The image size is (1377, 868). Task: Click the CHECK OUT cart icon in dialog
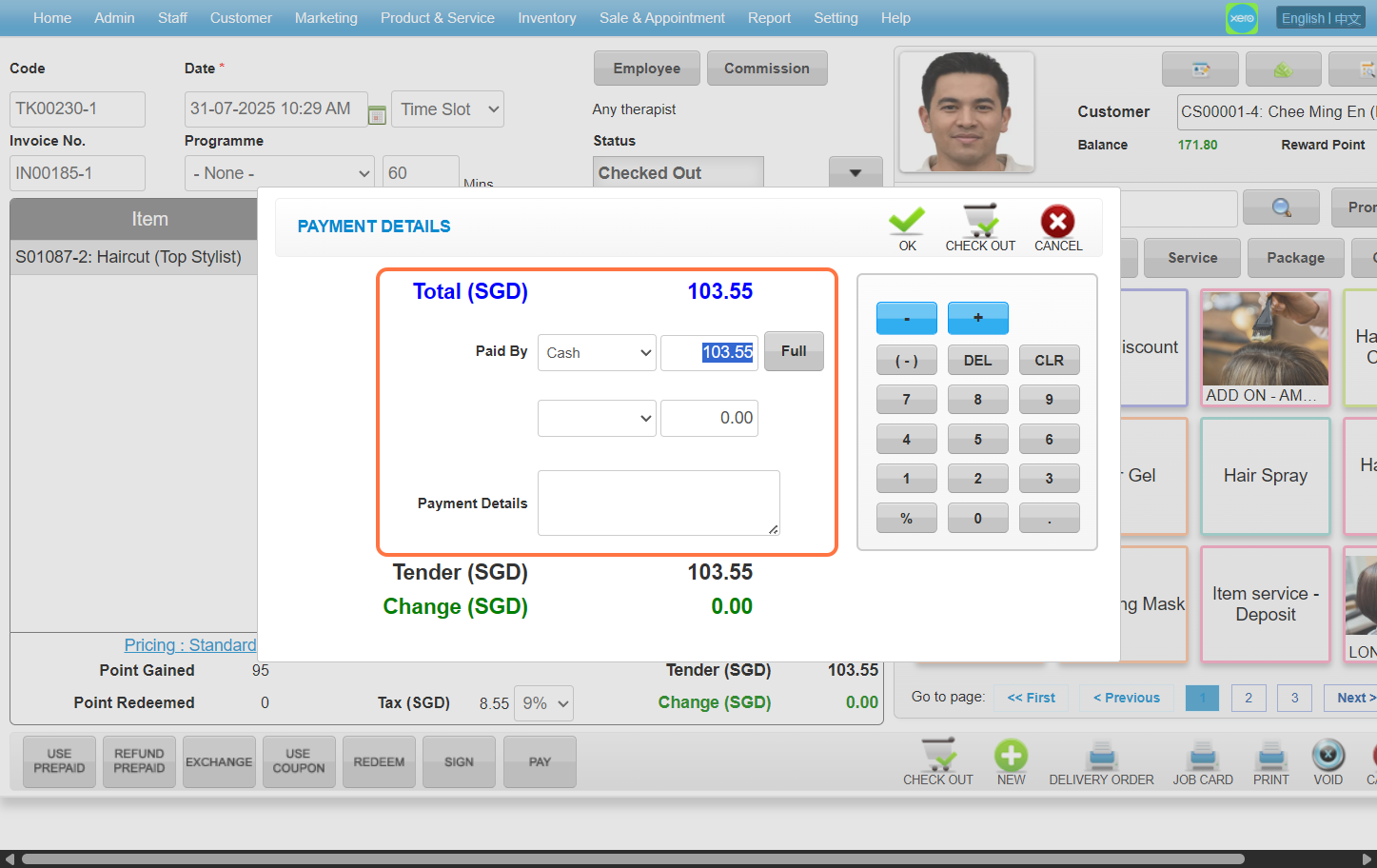click(979, 222)
